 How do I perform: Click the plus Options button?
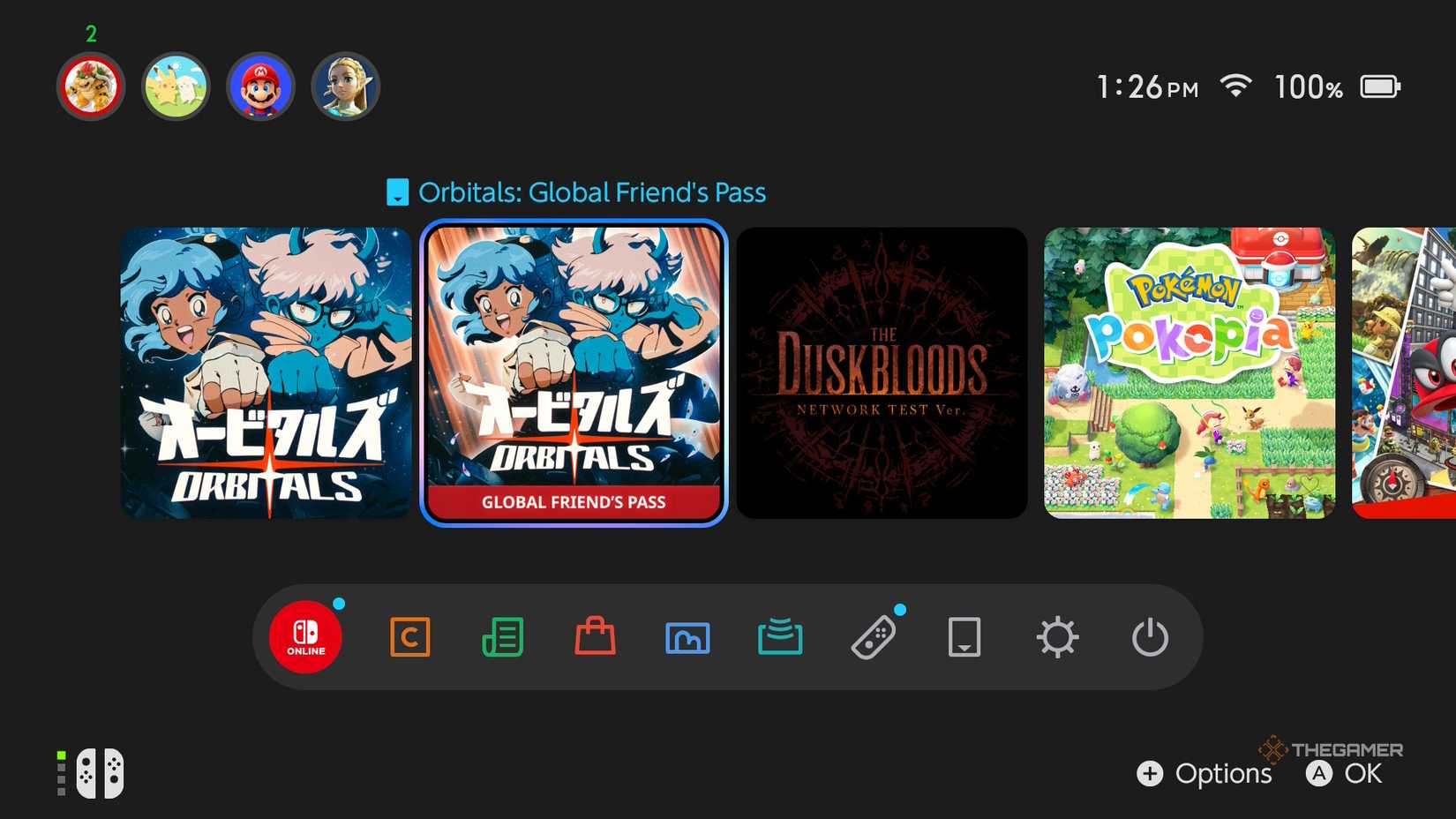tap(1205, 774)
